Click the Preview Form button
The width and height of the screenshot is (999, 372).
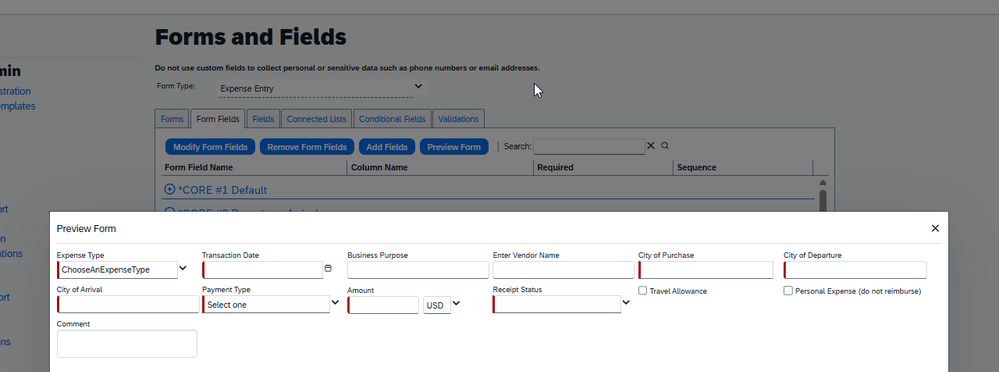pyautogui.click(x=454, y=147)
